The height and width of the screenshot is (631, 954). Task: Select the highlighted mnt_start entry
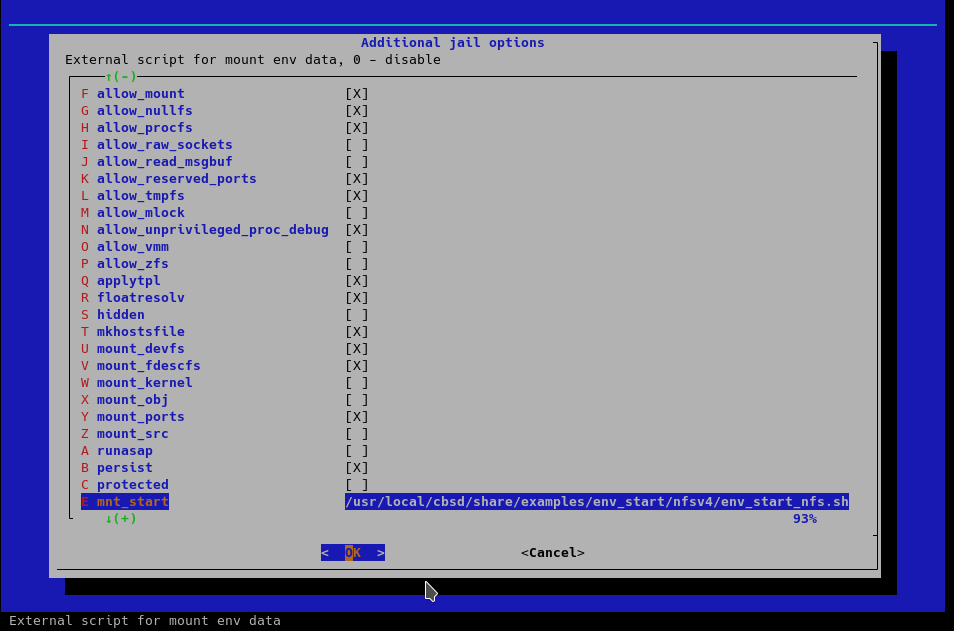pyautogui.click(x=125, y=502)
